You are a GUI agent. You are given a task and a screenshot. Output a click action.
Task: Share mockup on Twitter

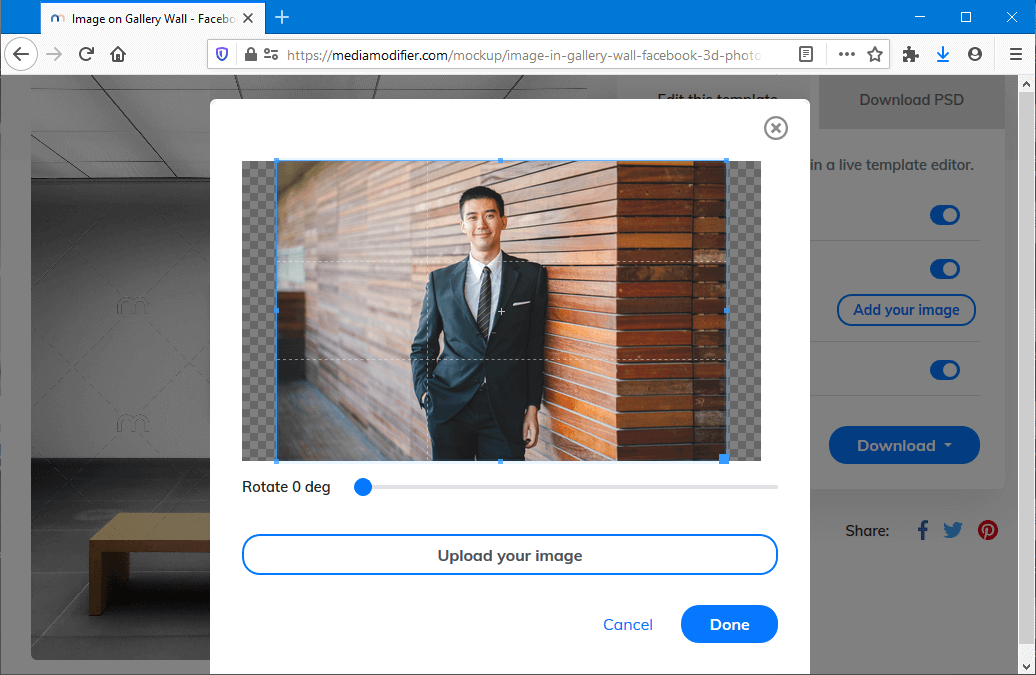coord(953,530)
